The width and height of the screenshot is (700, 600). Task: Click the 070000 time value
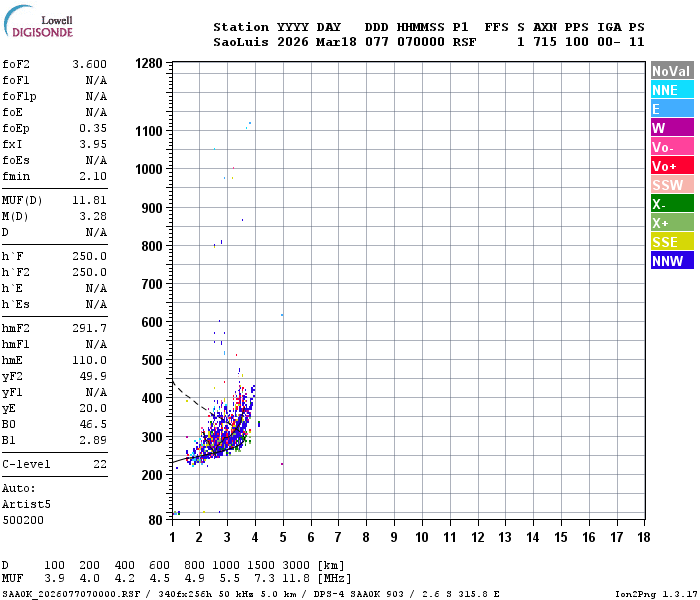[x=421, y=42]
